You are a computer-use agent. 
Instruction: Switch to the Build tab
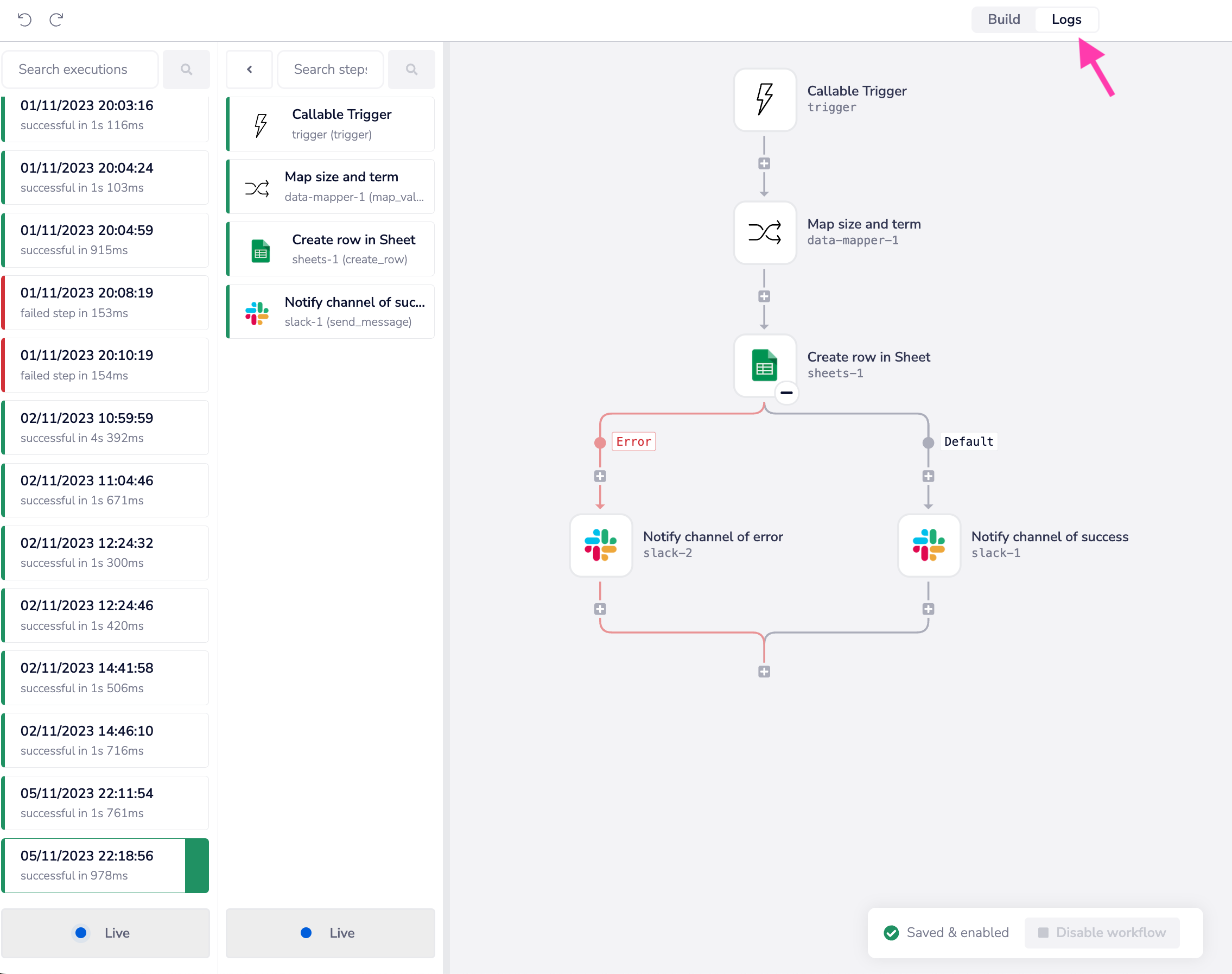click(x=1004, y=20)
